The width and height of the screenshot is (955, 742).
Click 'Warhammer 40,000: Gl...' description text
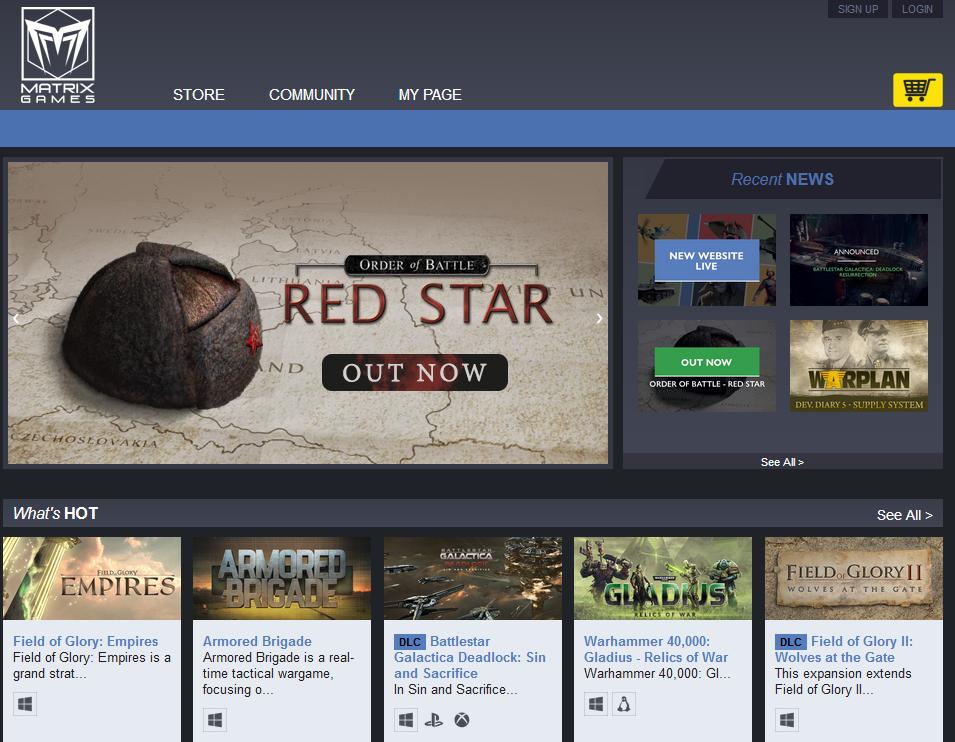(x=657, y=673)
